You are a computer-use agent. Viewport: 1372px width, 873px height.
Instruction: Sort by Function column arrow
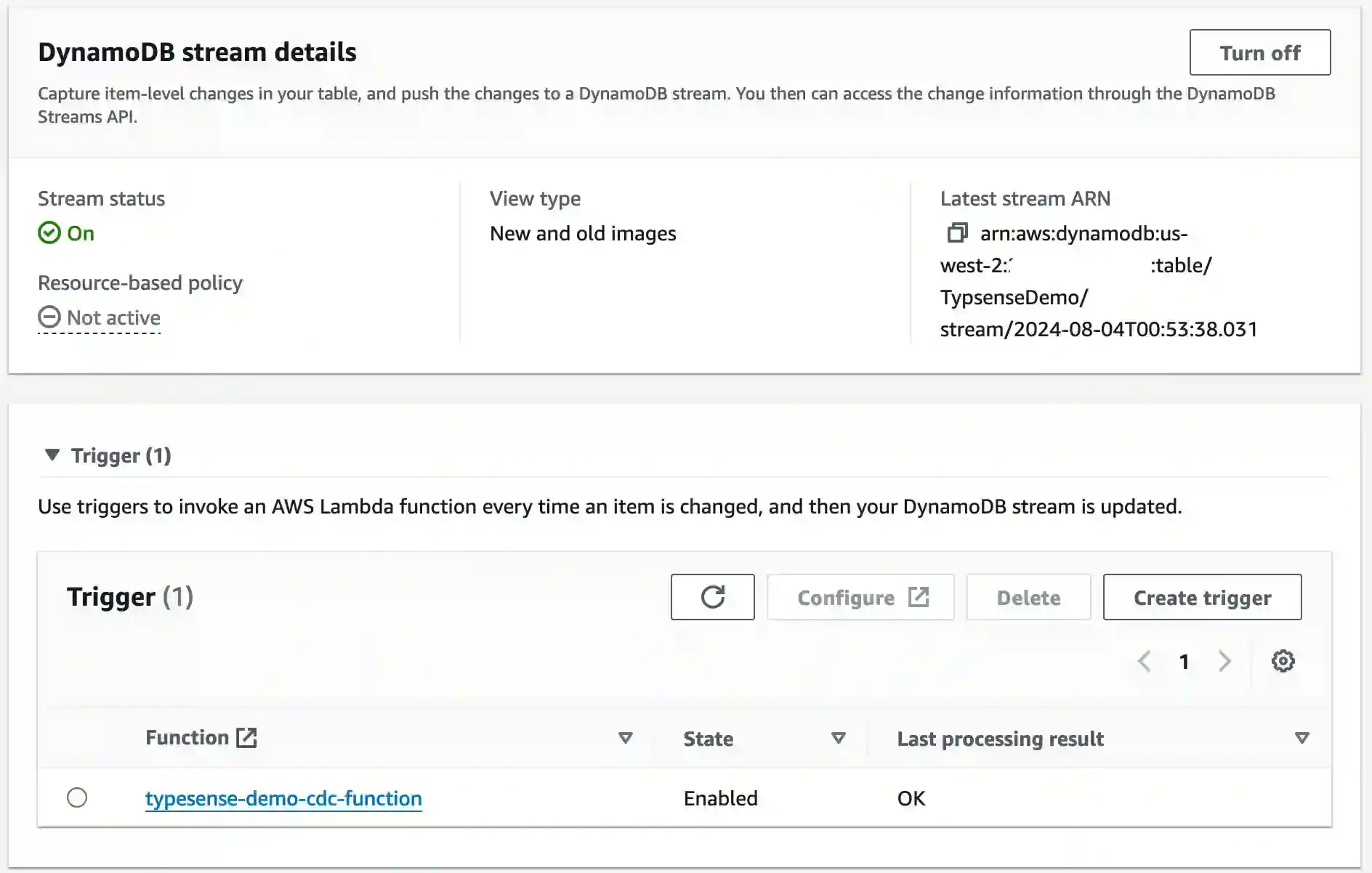point(625,738)
